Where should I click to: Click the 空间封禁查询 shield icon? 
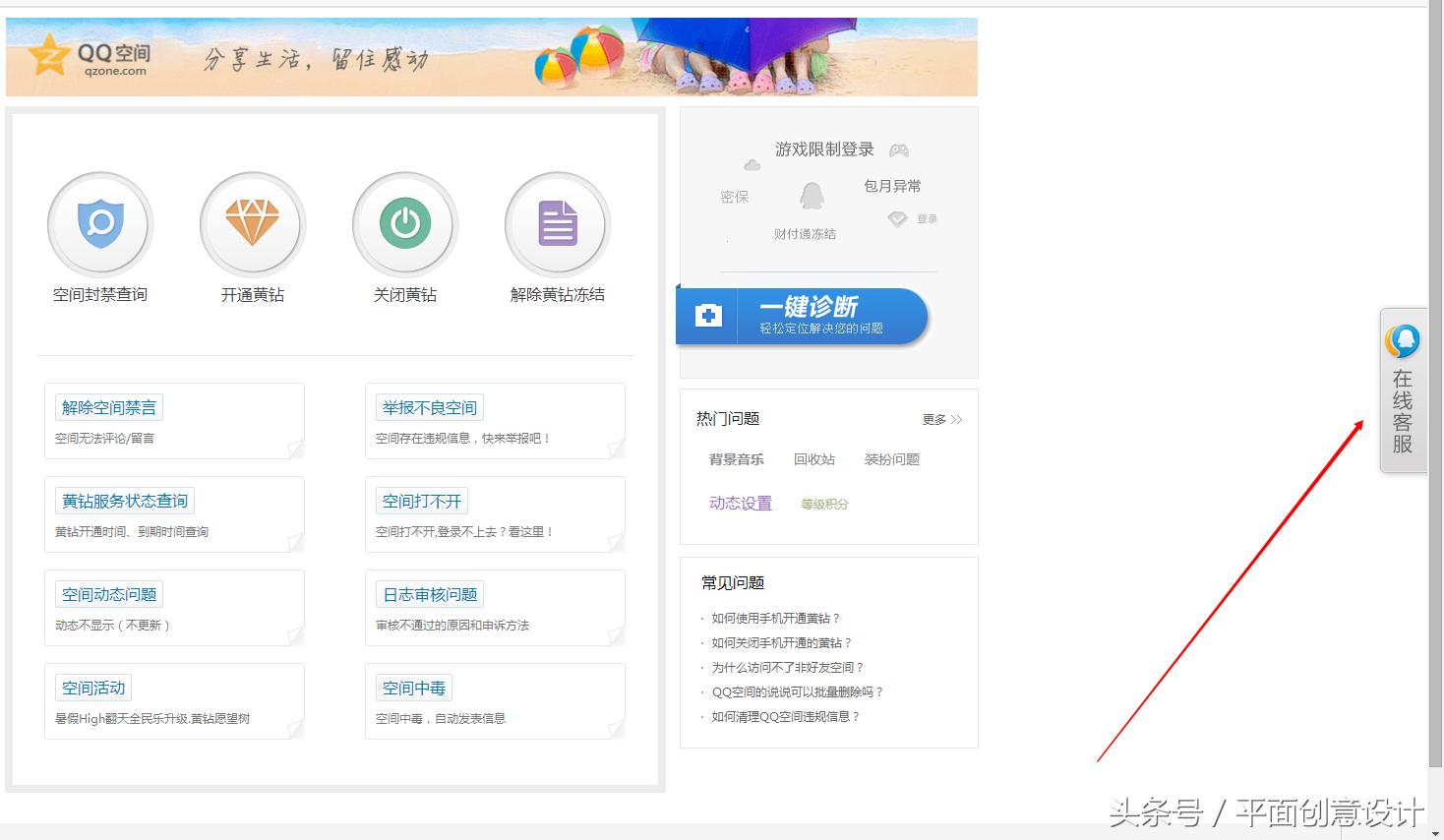tap(99, 223)
